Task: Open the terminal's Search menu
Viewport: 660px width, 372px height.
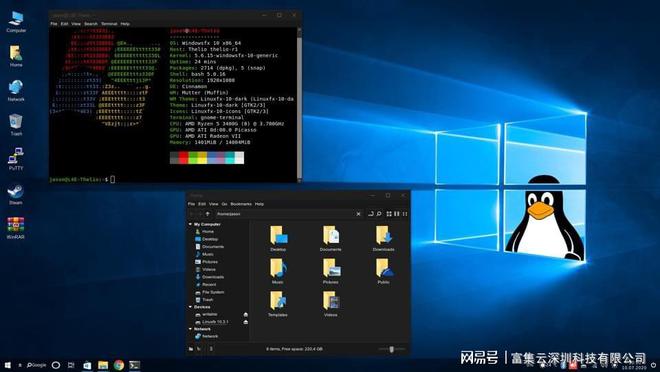Action: click(x=90, y=24)
